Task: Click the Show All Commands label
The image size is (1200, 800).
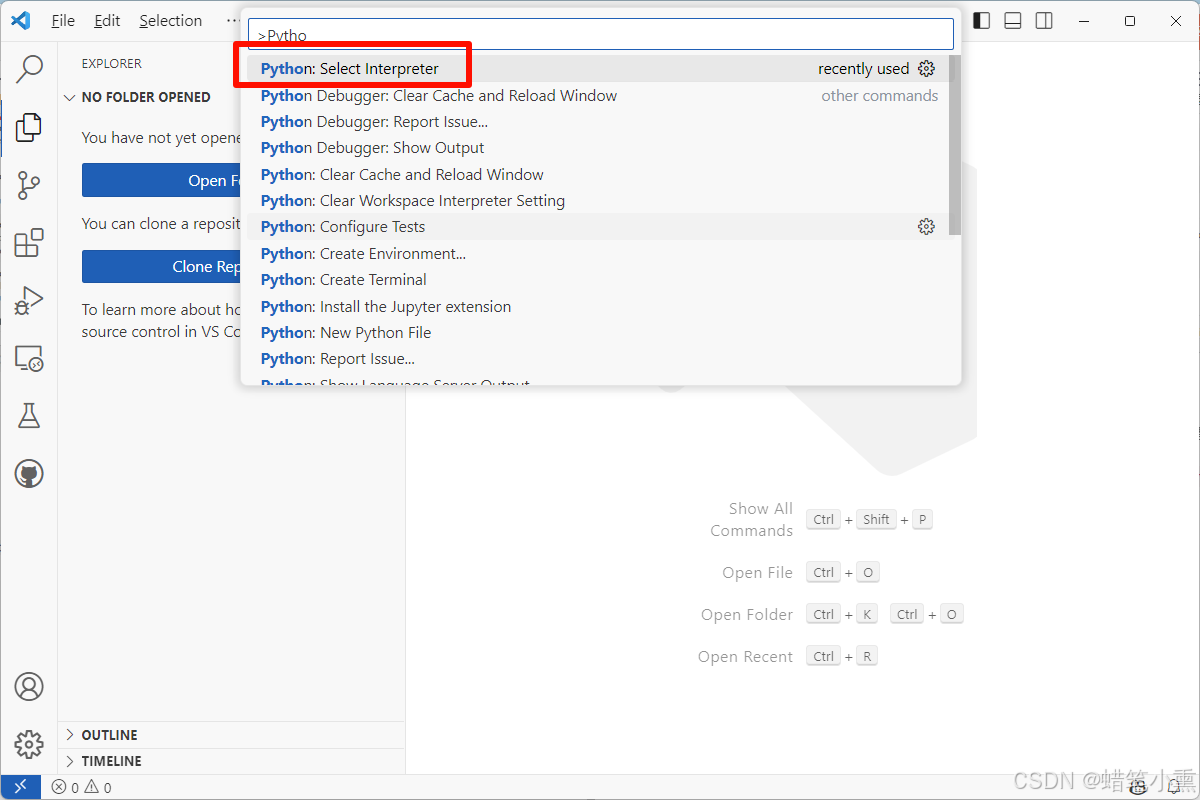Action: tap(752, 520)
